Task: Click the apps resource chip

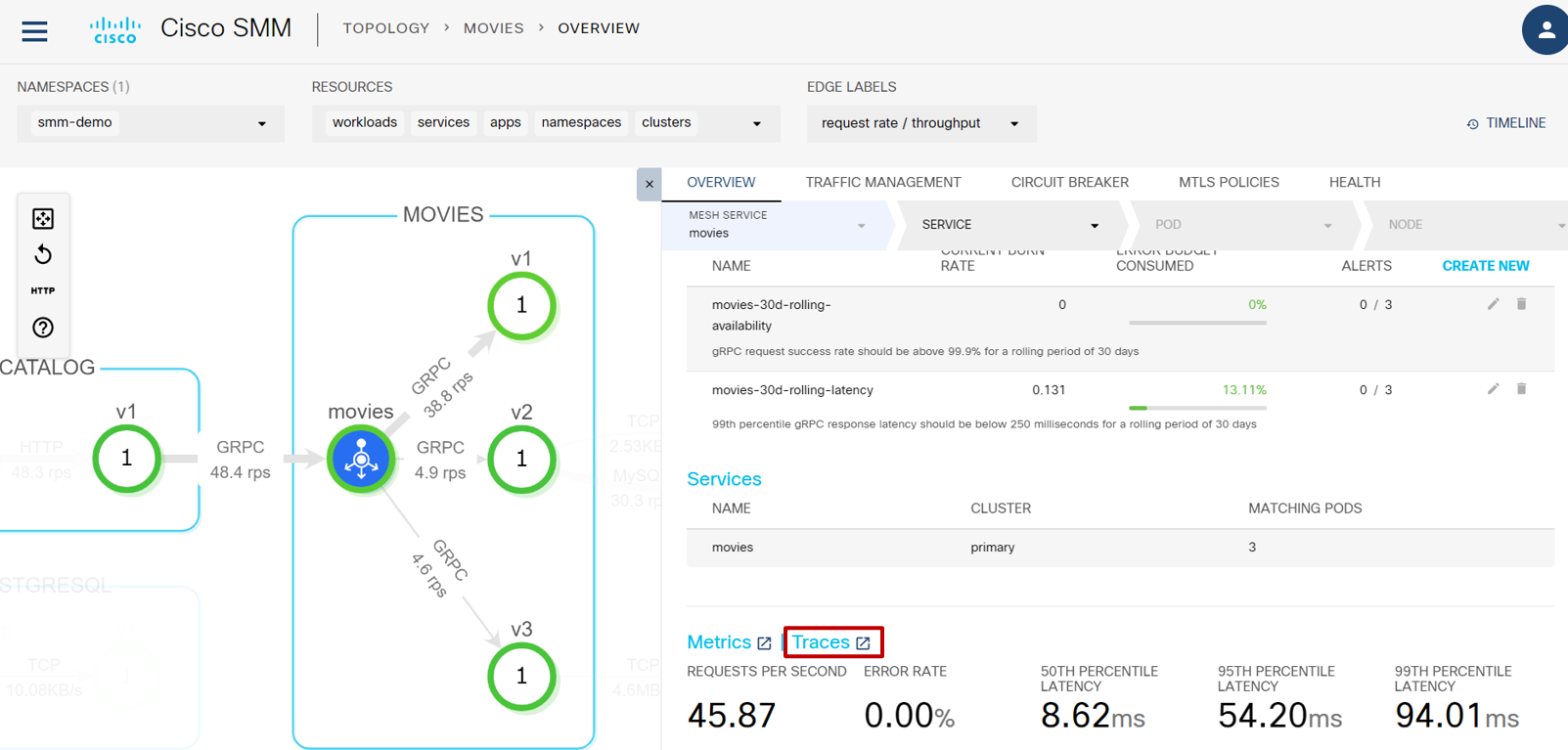Action: coord(505,123)
